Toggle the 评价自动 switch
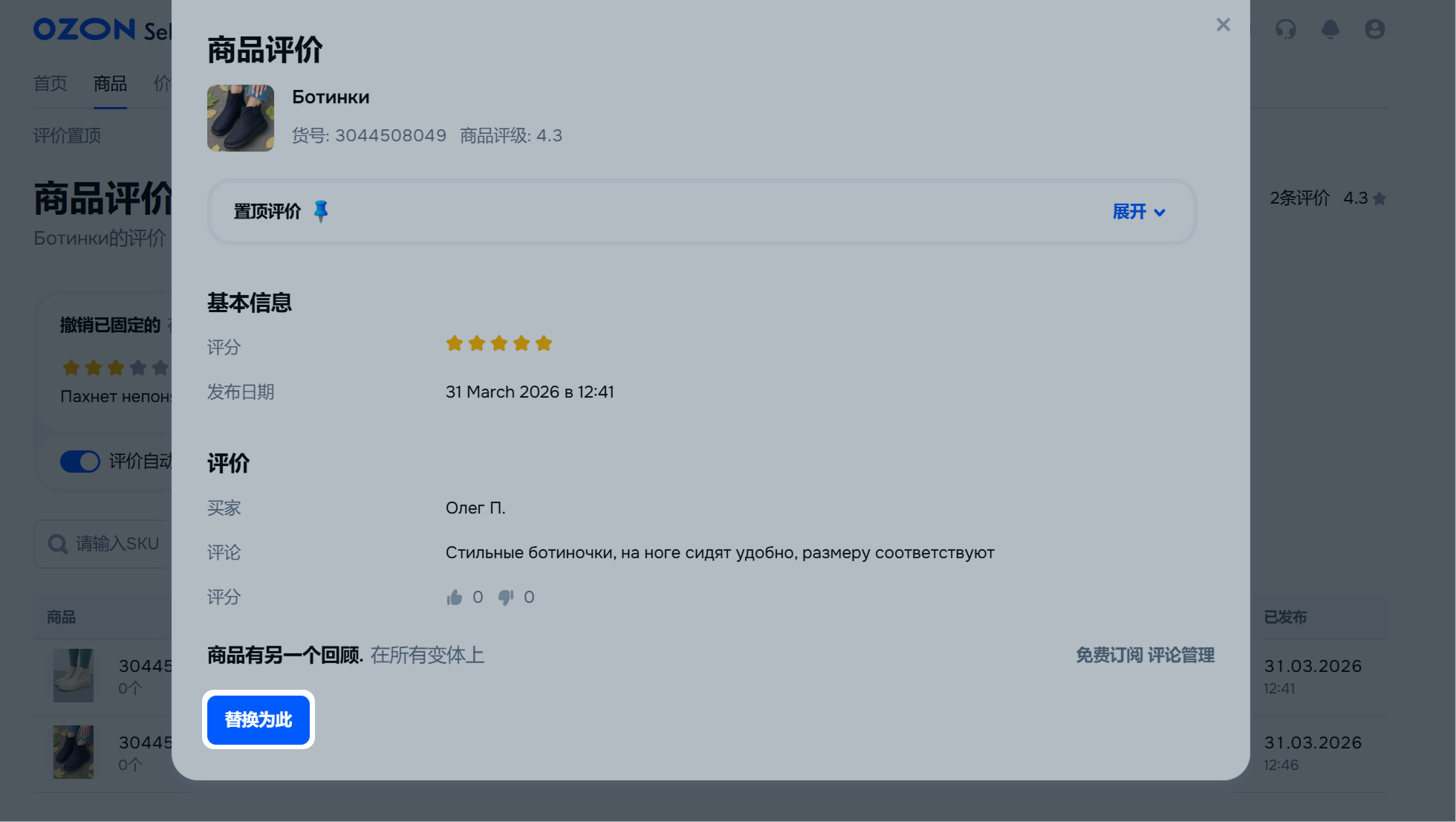Image resolution: width=1456 pixels, height=822 pixels. click(80, 462)
